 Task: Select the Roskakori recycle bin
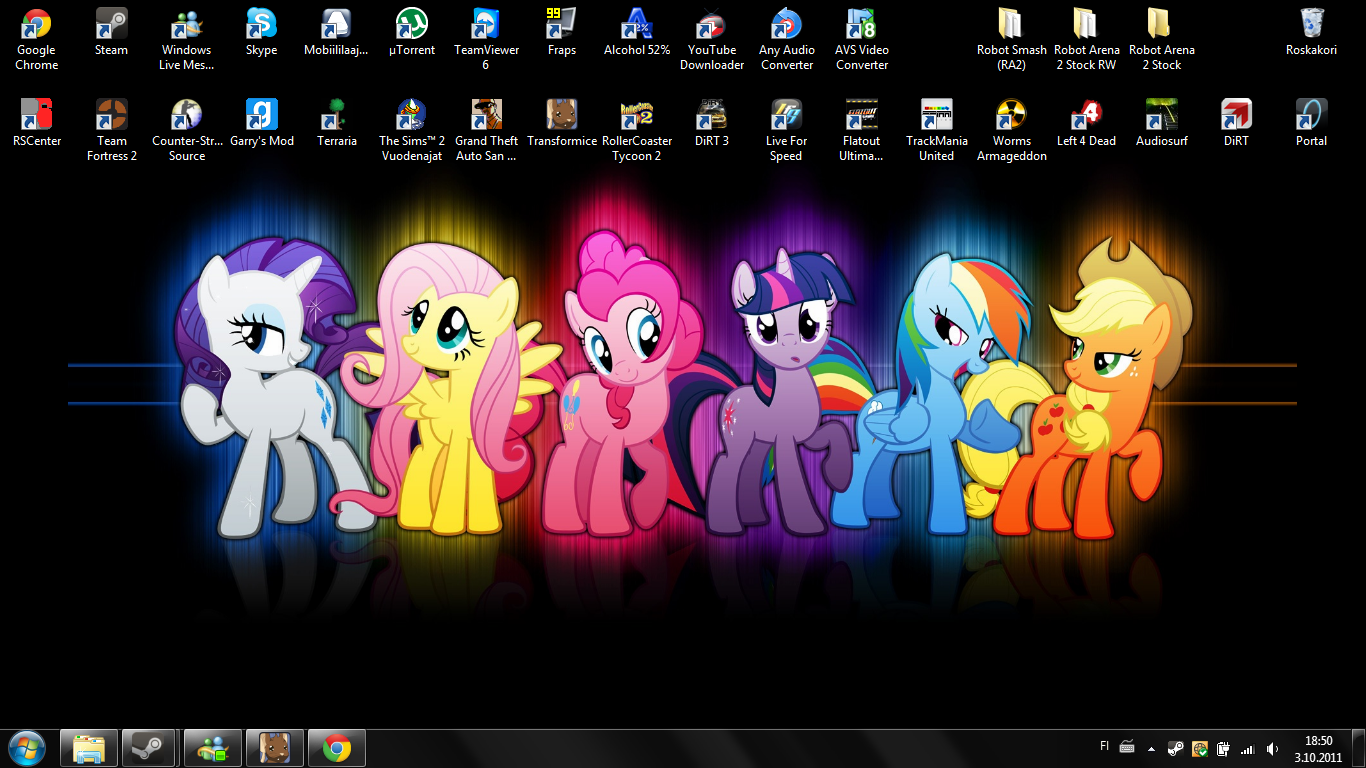(1312, 32)
